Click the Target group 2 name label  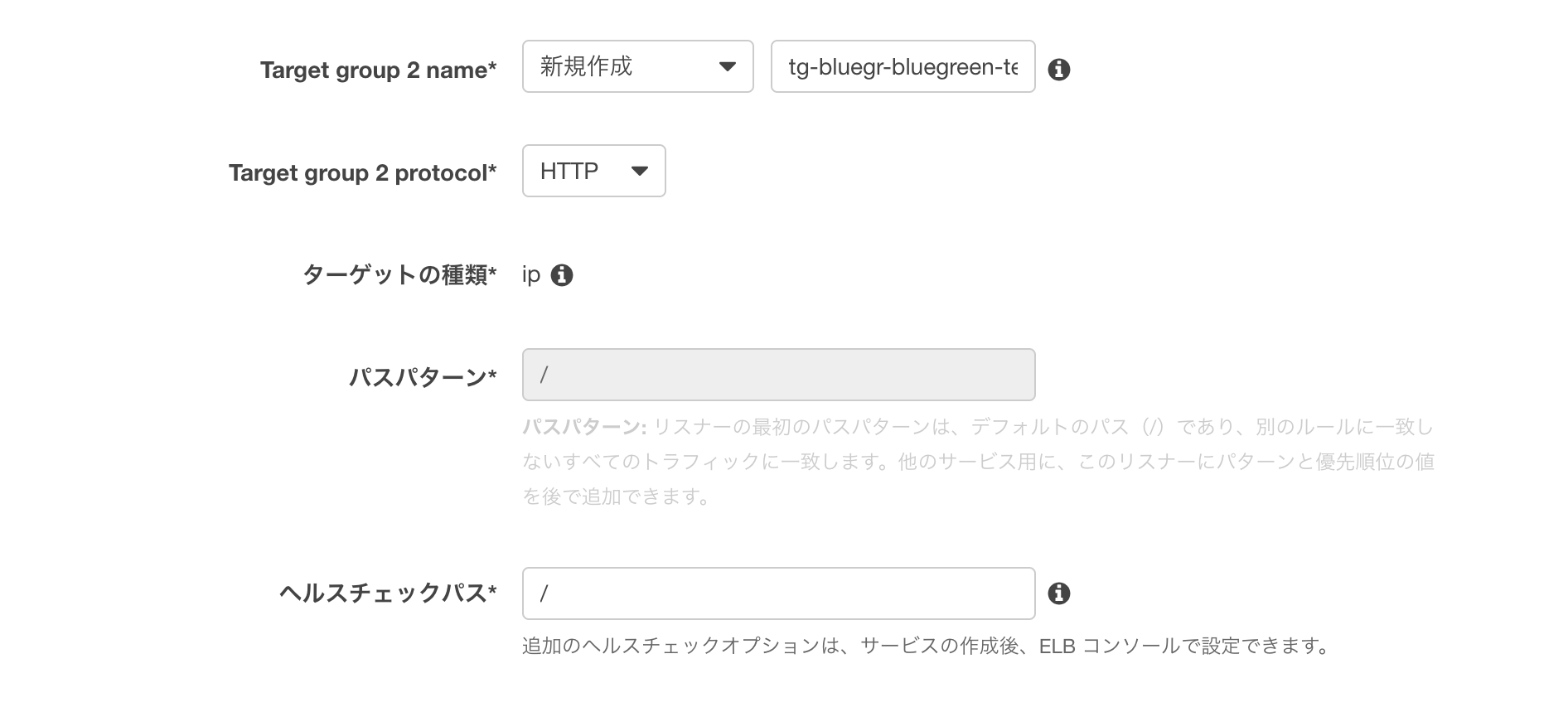click(378, 70)
